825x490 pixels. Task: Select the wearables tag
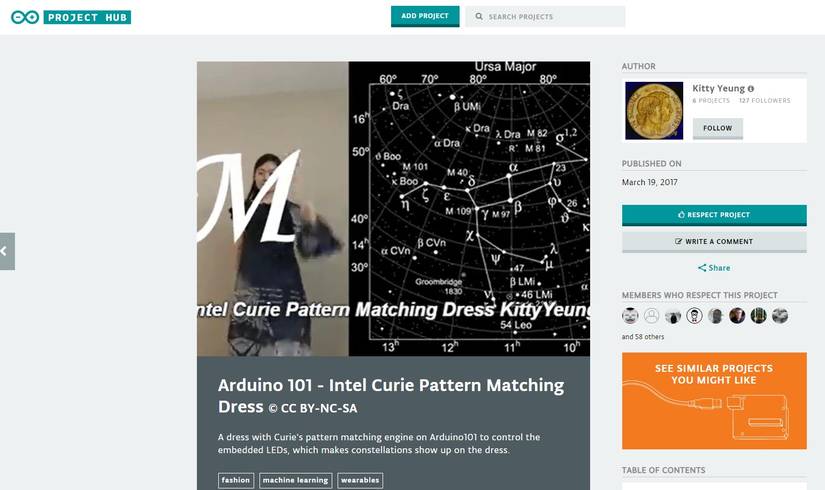tap(360, 481)
